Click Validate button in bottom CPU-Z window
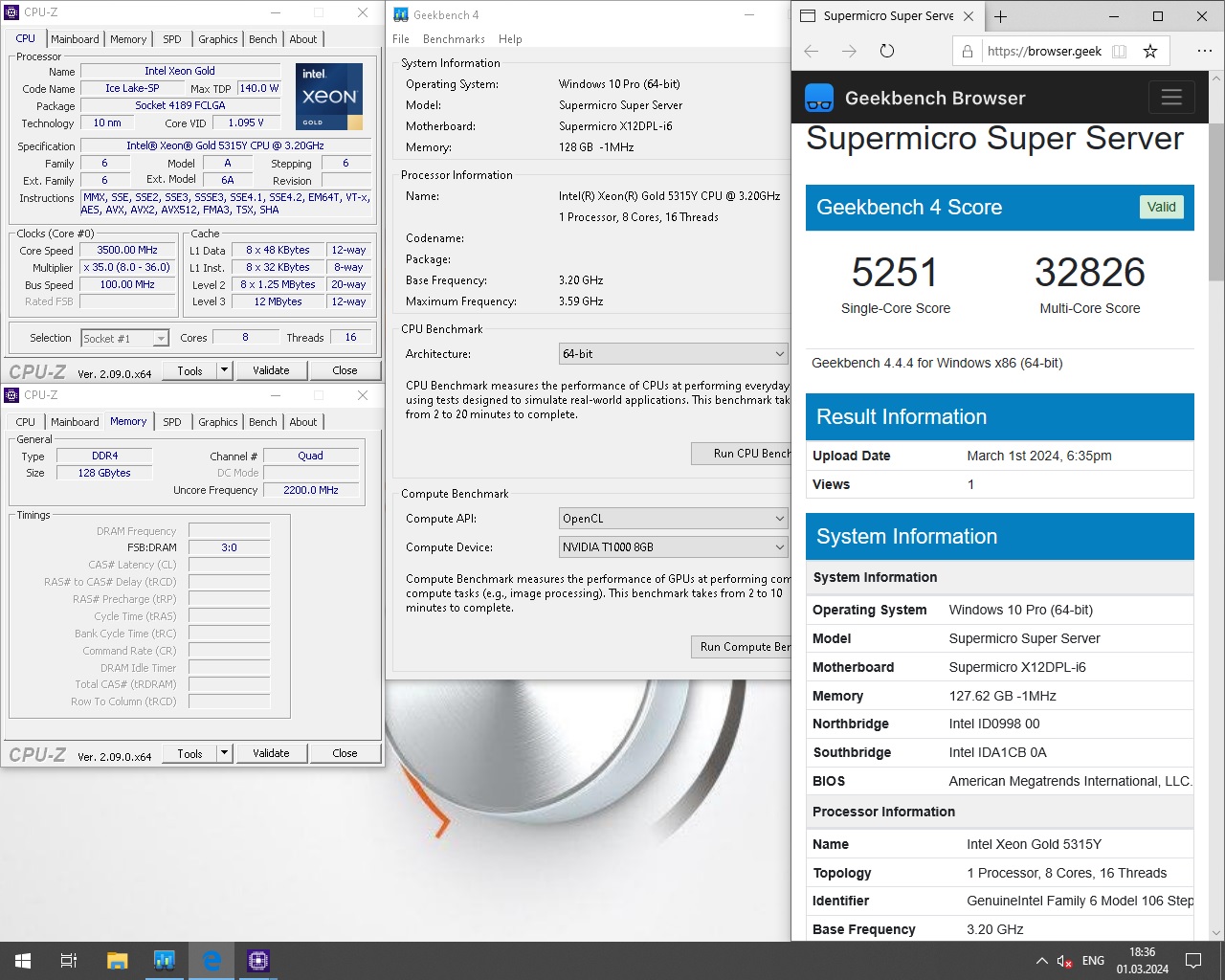This screenshot has width=1225, height=980. pyautogui.click(x=271, y=753)
